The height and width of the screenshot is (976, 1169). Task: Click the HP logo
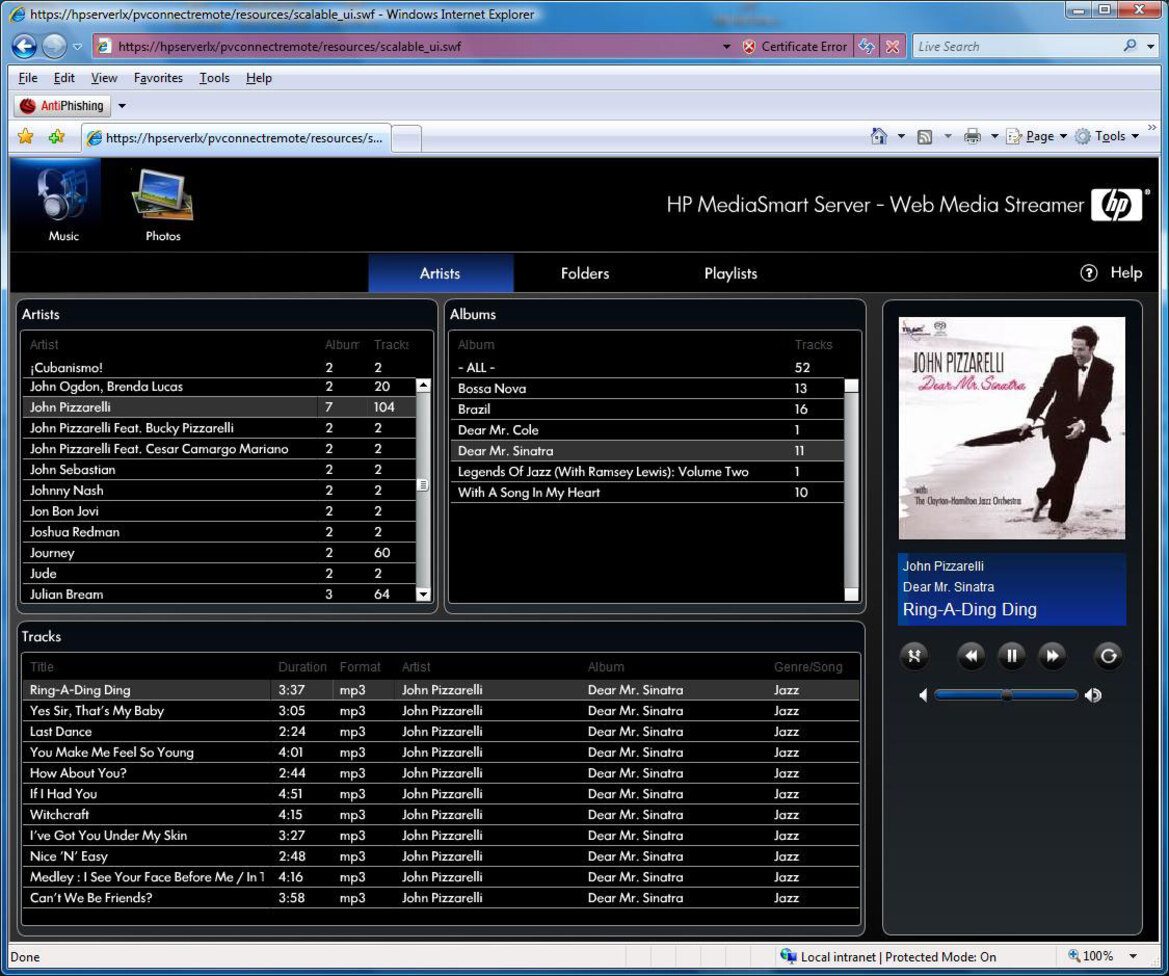pos(1116,204)
